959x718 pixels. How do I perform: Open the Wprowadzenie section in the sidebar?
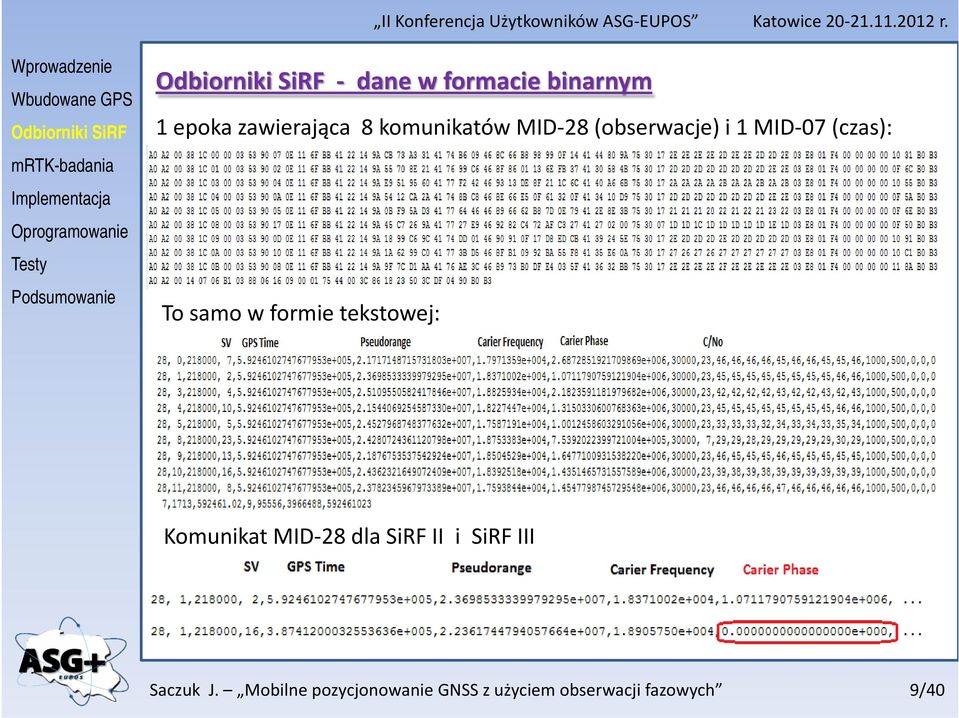61,66
